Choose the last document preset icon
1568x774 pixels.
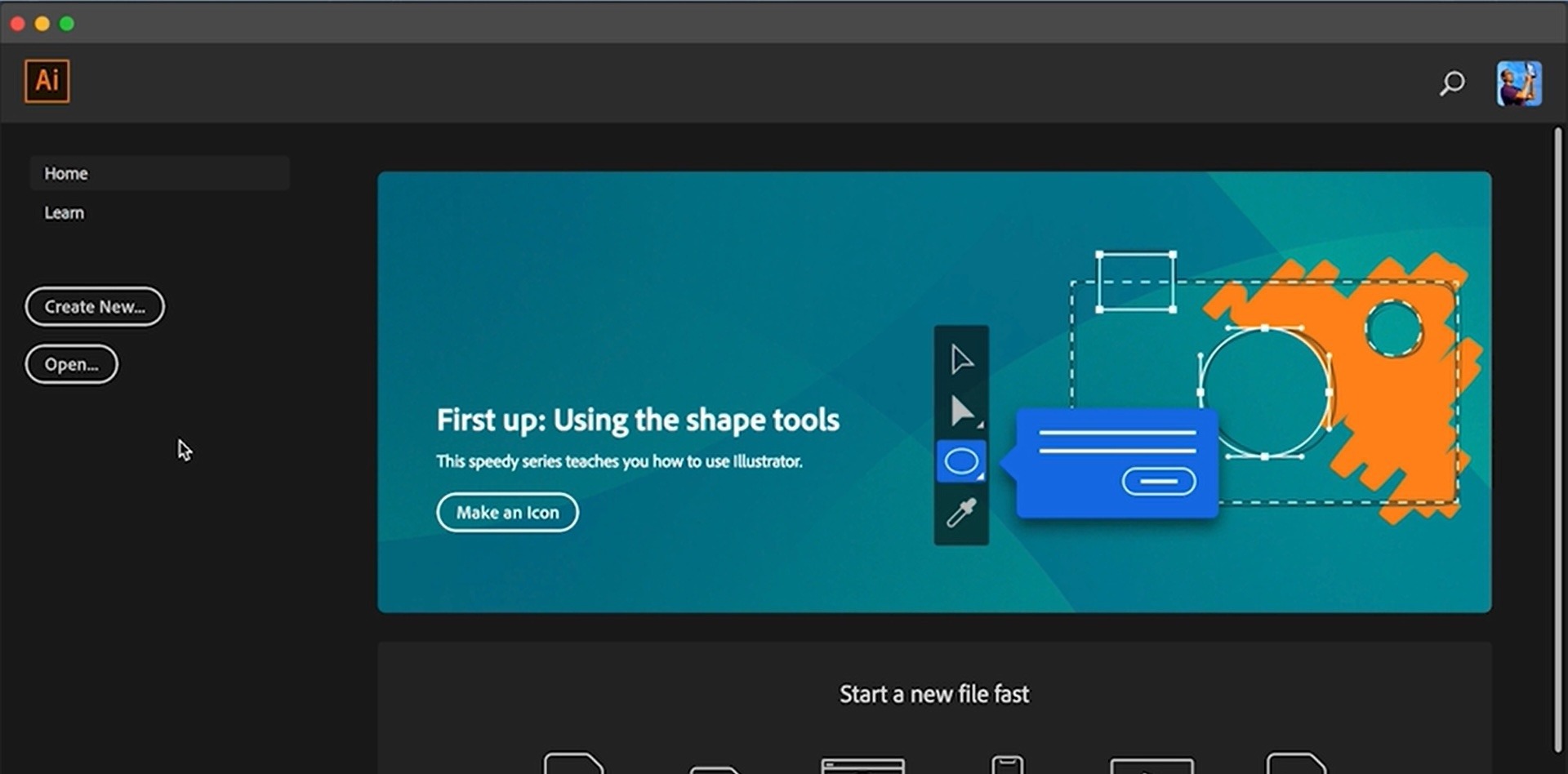1294,763
